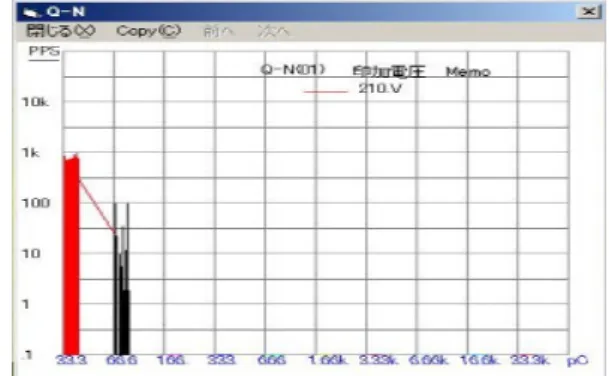Image resolution: width=609 pixels, height=376 pixels.
Task: Select the 210.V voltage legend text
Action: [380, 89]
